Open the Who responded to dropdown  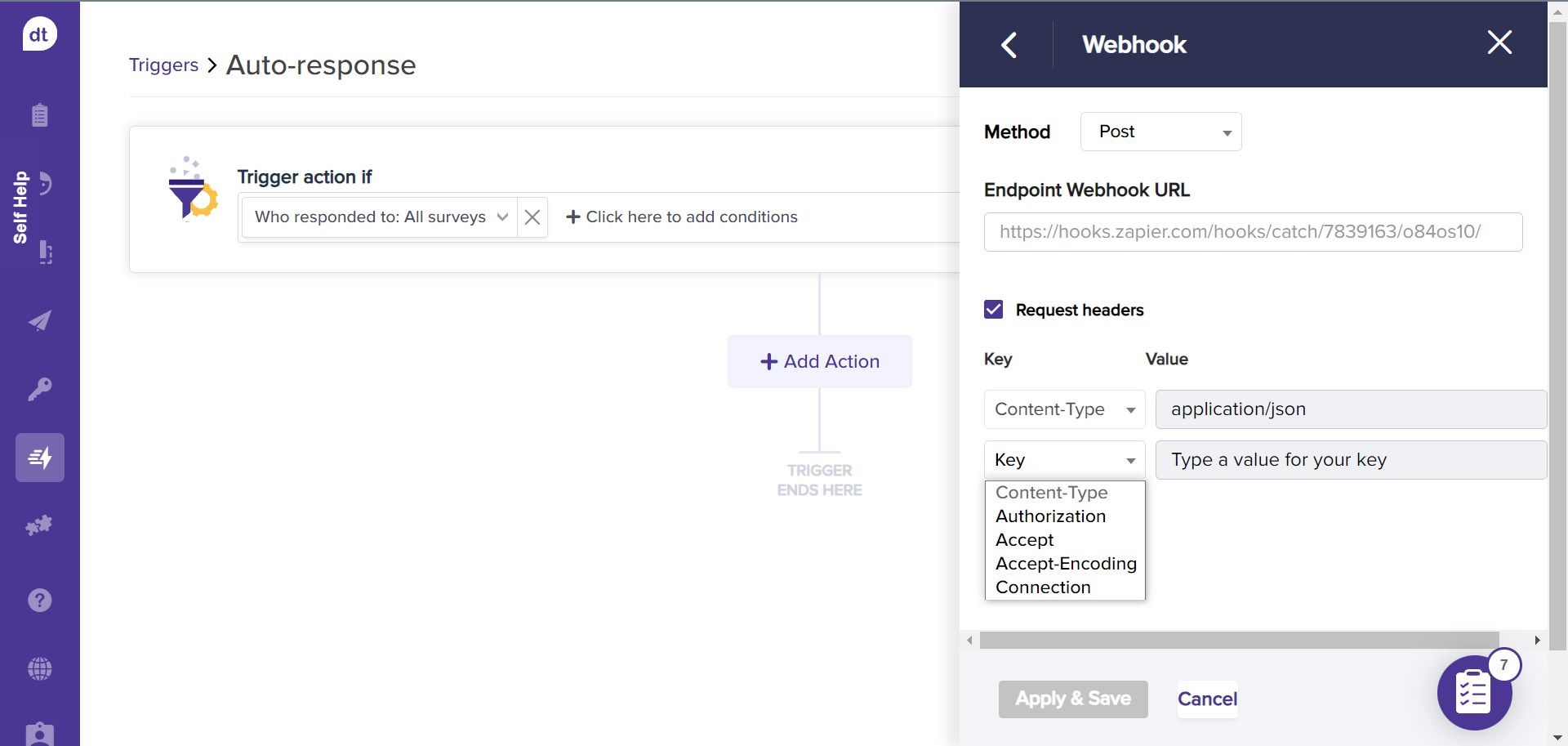(x=380, y=217)
